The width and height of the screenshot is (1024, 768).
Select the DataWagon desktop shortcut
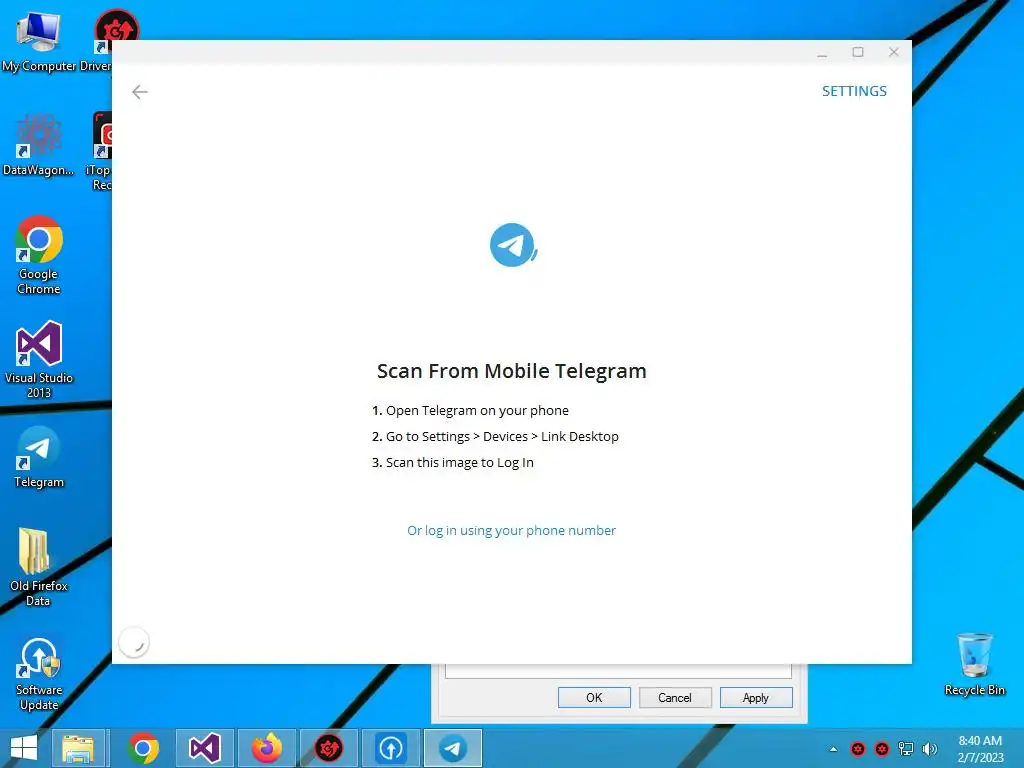(39, 145)
